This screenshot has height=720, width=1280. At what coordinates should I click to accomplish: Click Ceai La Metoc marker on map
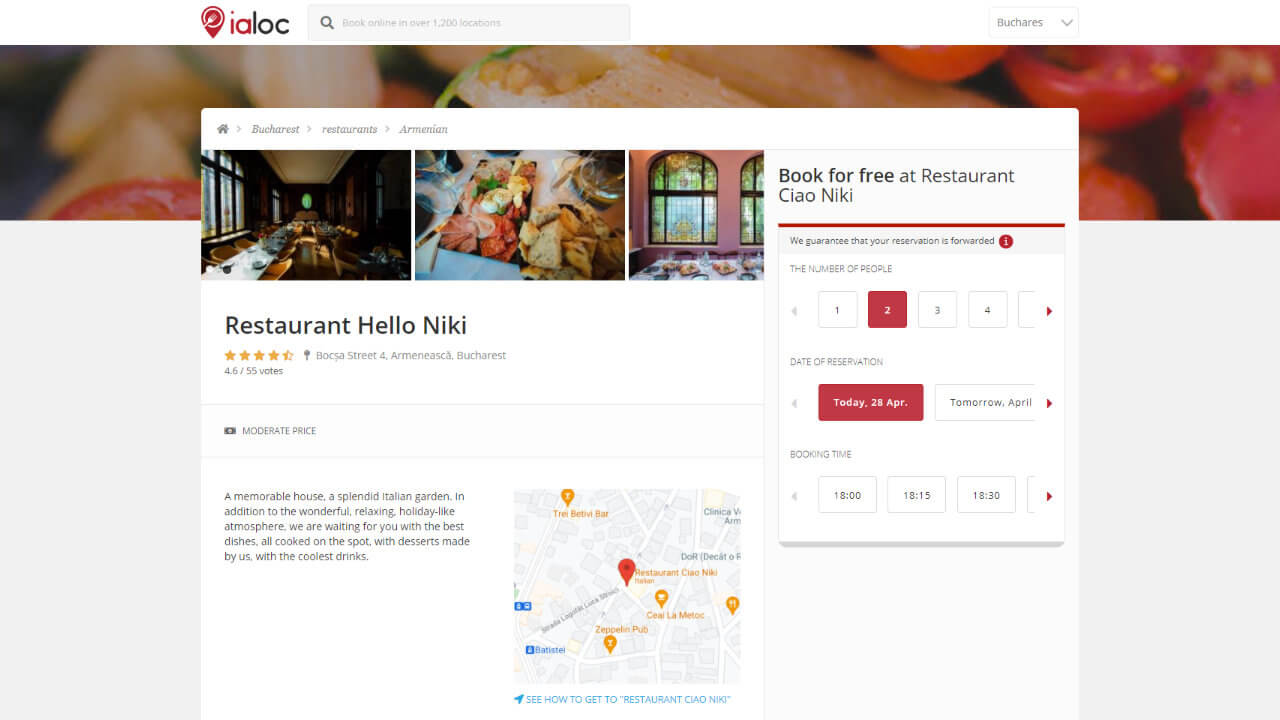pyautogui.click(x=660, y=598)
